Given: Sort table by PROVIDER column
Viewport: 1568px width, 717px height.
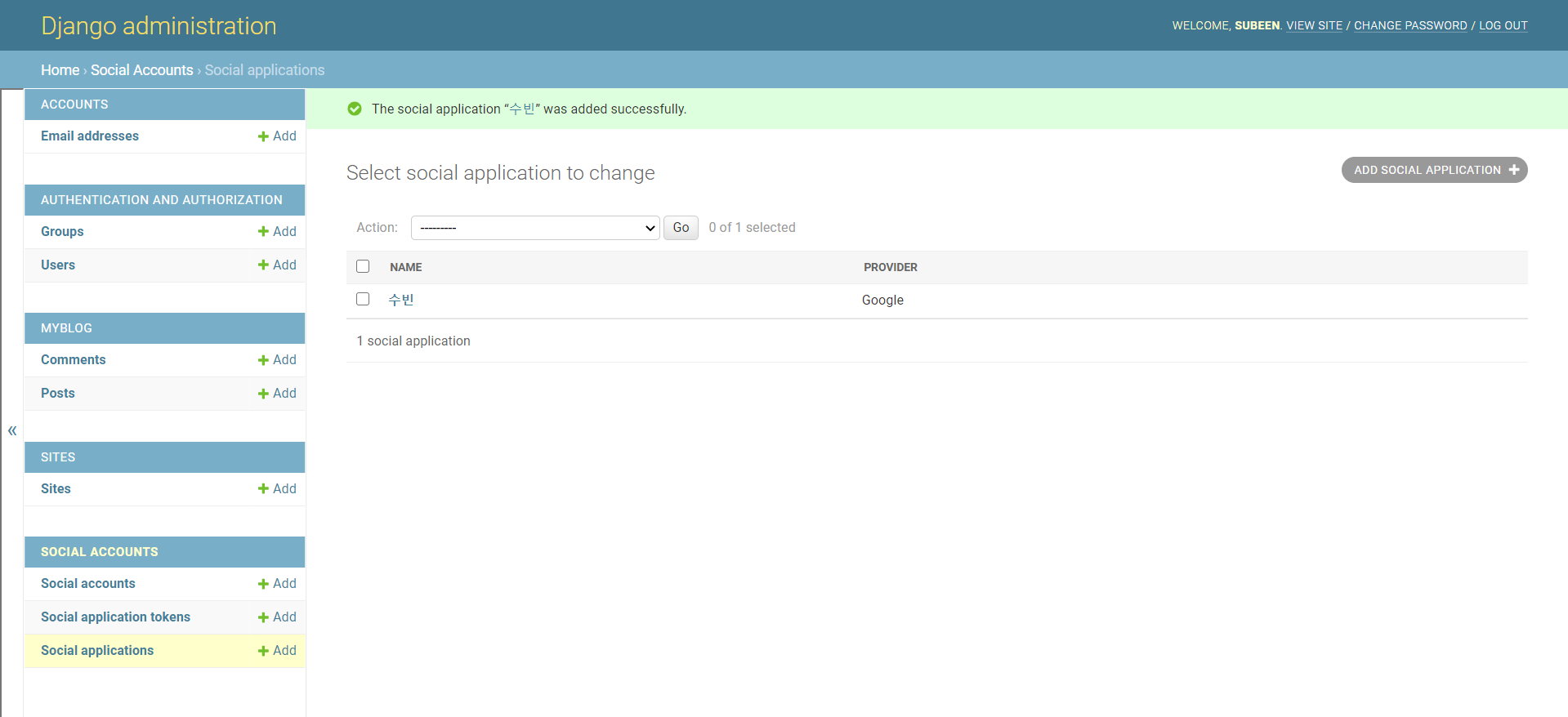Looking at the screenshot, I should [891, 267].
